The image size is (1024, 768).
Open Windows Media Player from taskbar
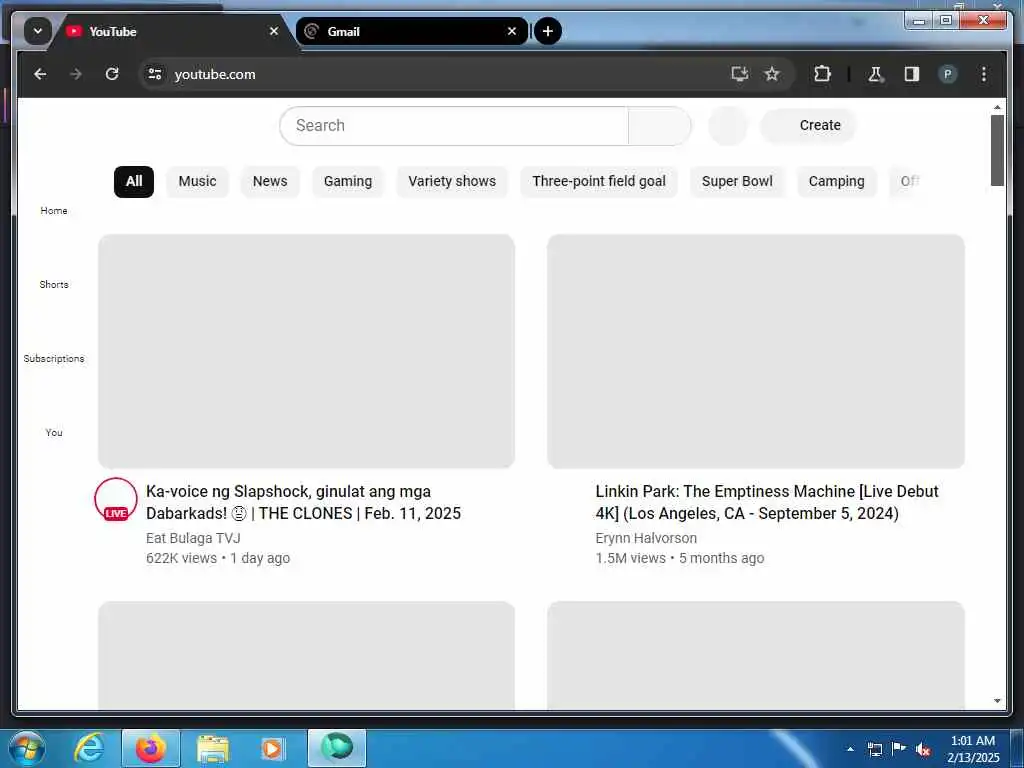tap(272, 748)
